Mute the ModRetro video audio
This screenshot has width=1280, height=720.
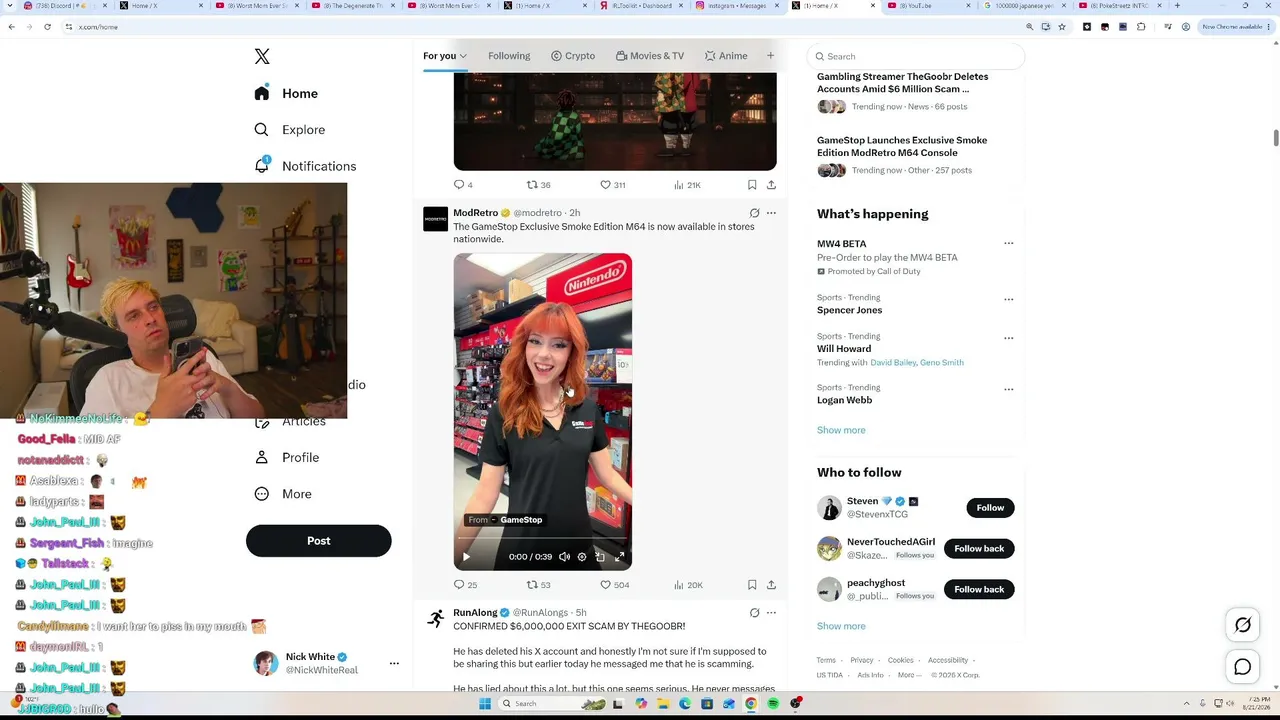(564, 557)
